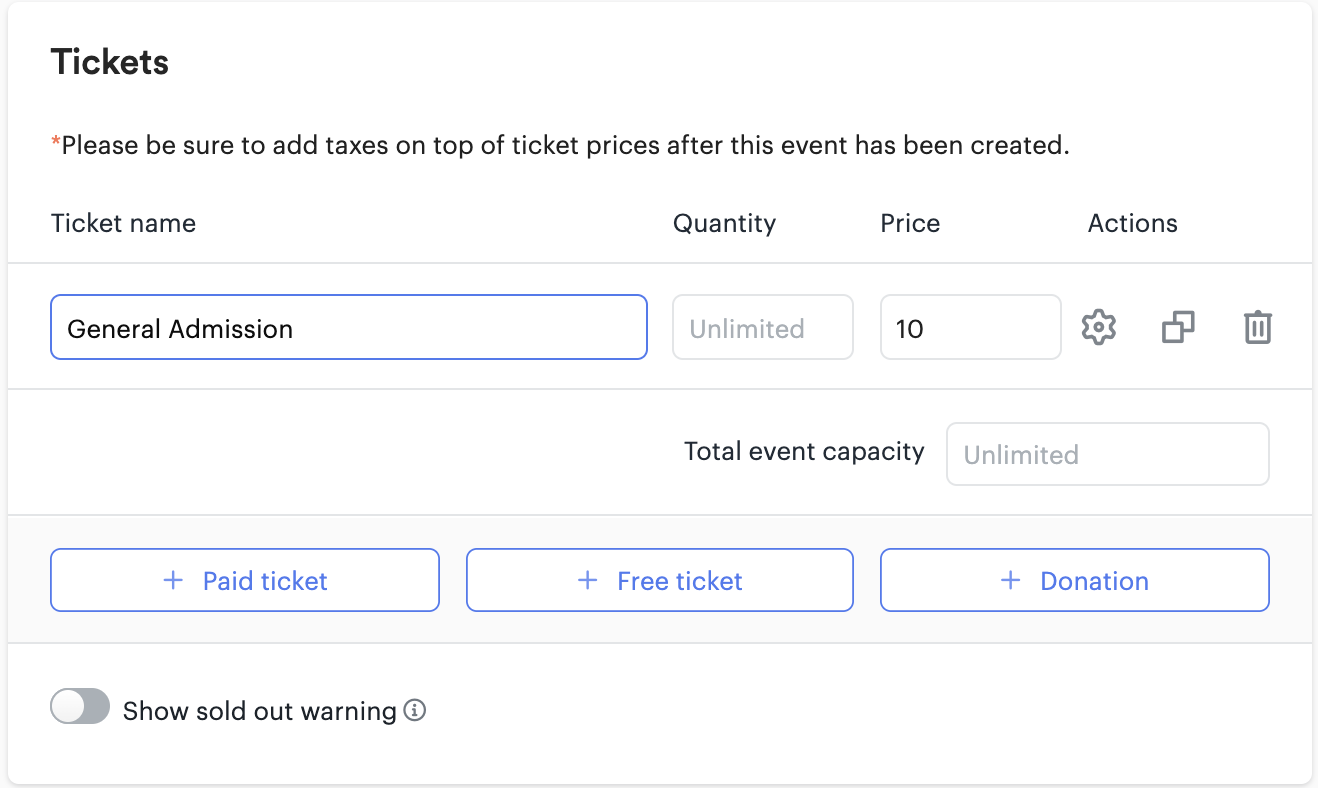The height and width of the screenshot is (788, 1318).
Task: Click plus icon on Paid ticket button
Action: [x=173, y=581]
